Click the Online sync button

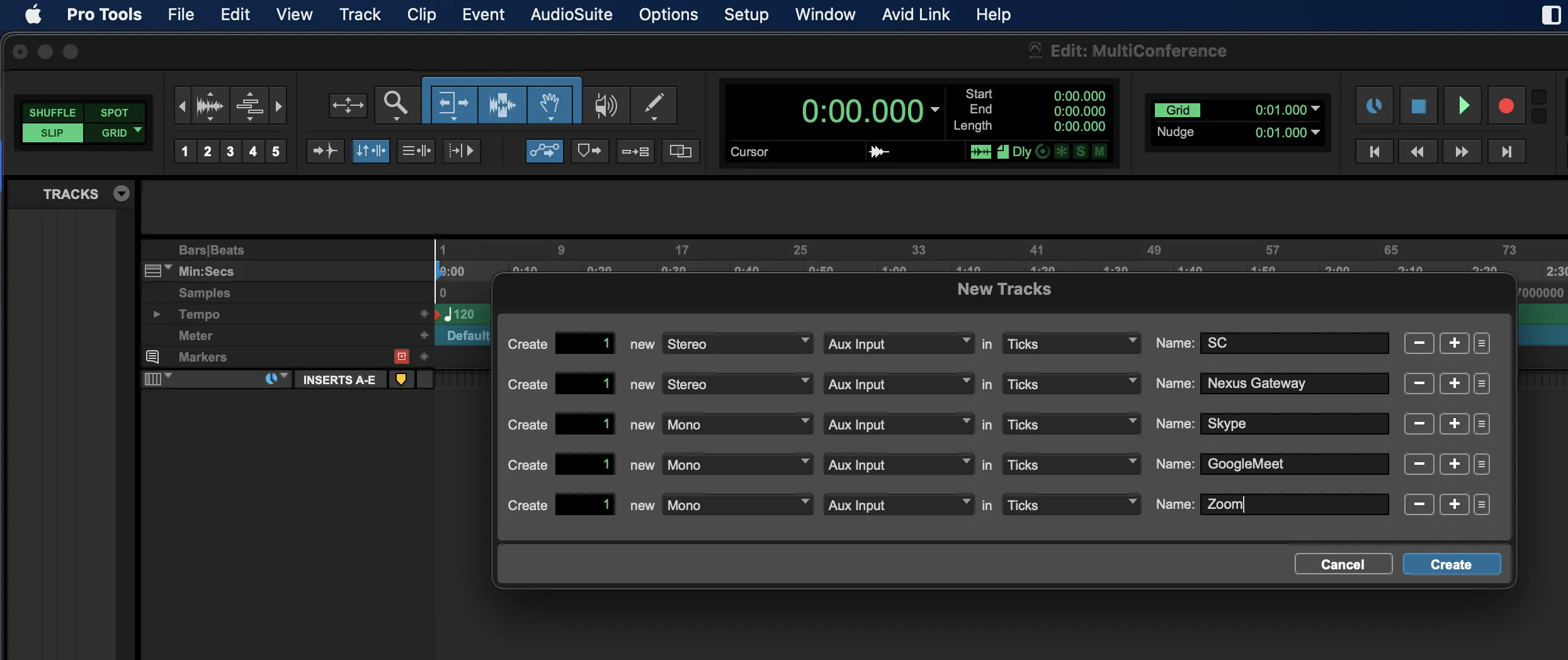coord(1374,105)
